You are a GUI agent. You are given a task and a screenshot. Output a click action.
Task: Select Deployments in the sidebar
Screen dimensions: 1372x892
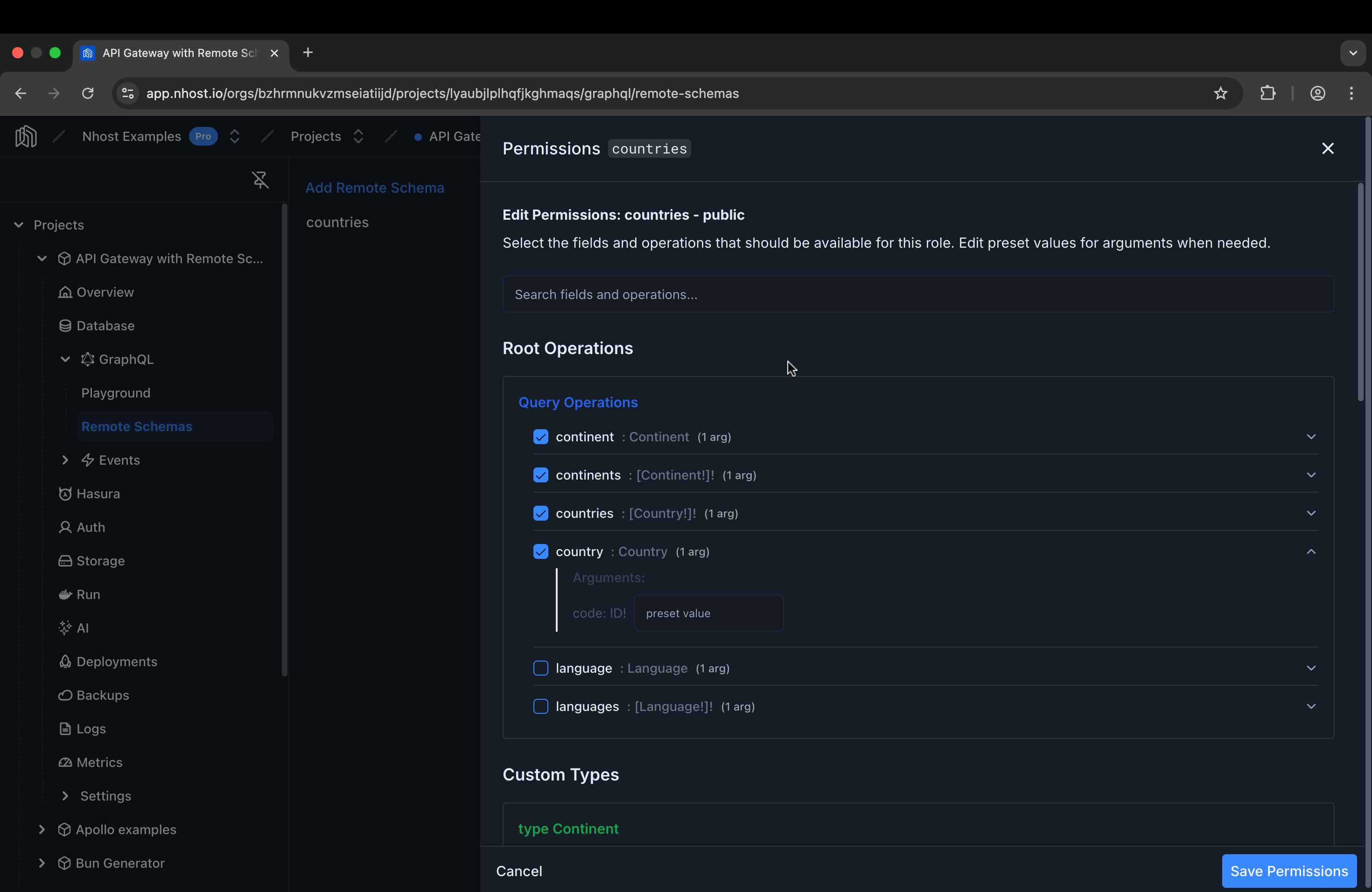click(x=117, y=661)
